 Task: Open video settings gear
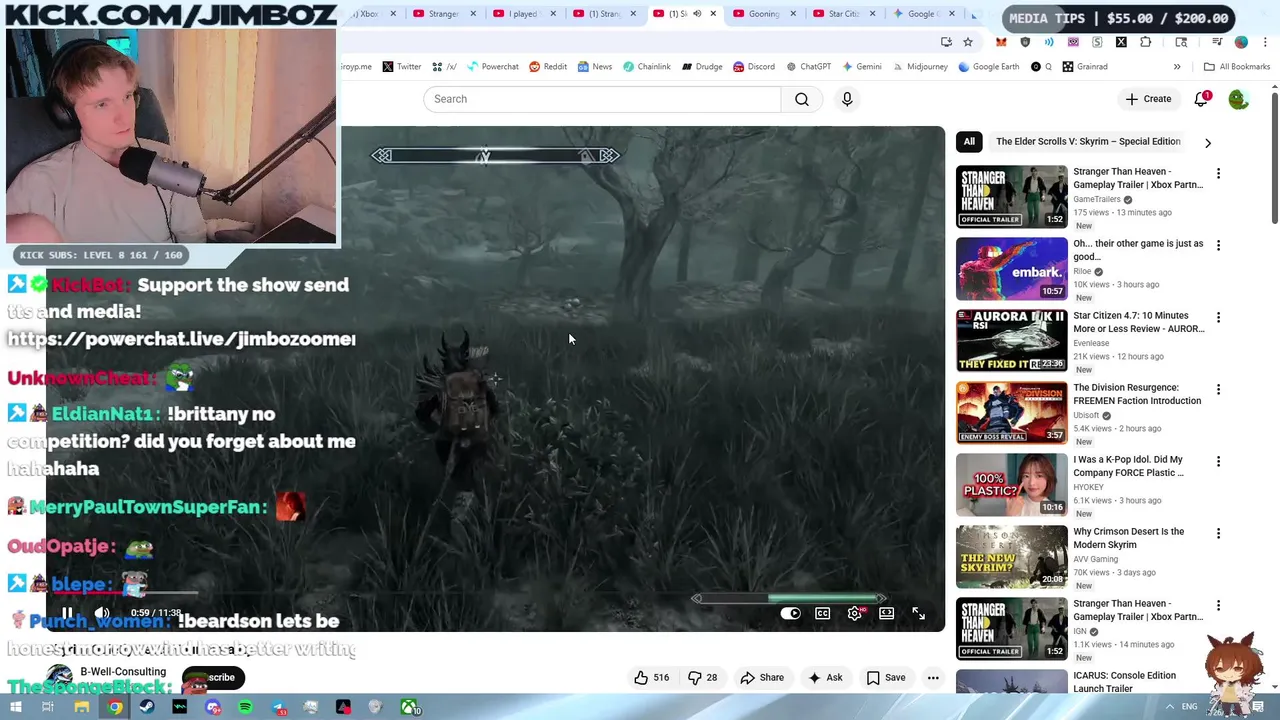tap(854, 613)
